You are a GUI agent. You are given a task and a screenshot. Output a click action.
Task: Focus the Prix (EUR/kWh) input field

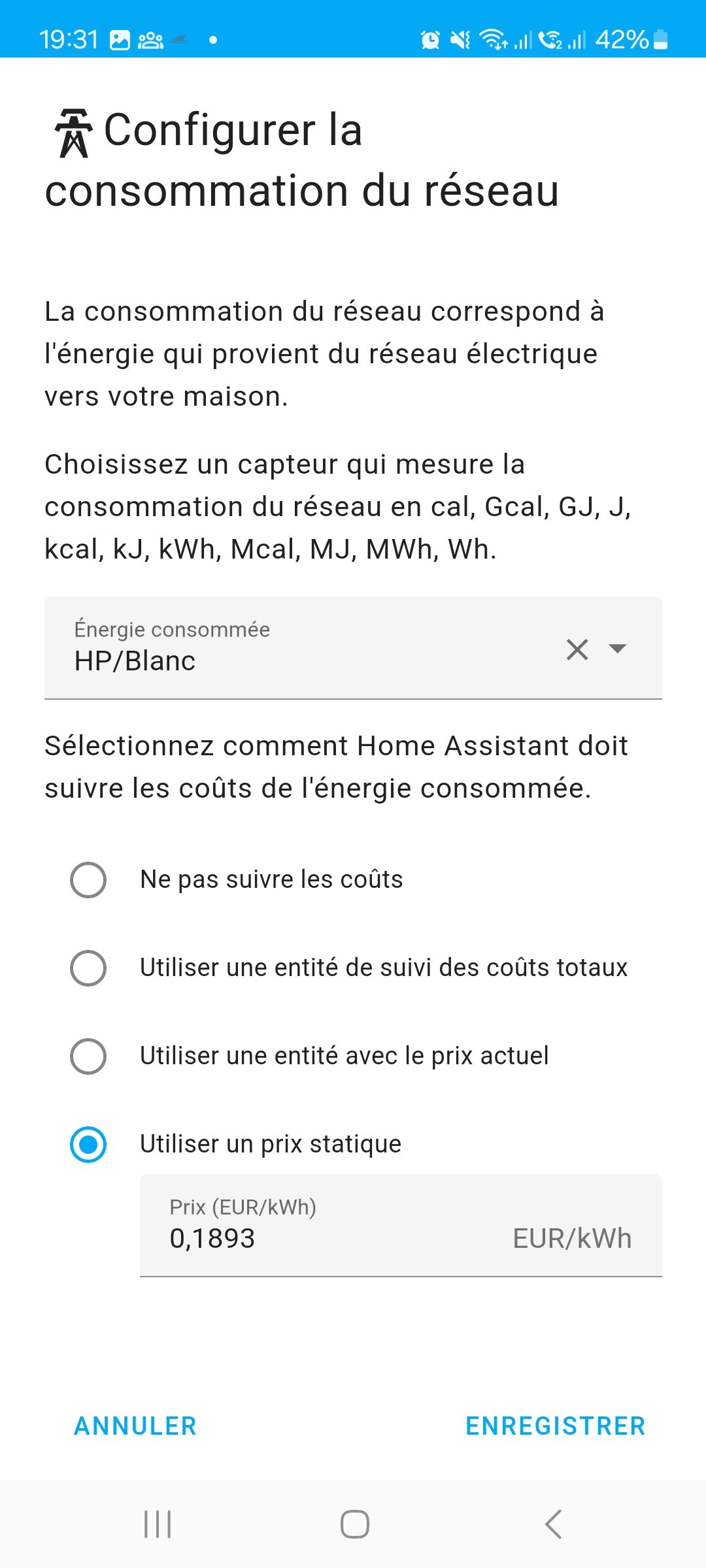click(x=401, y=1225)
